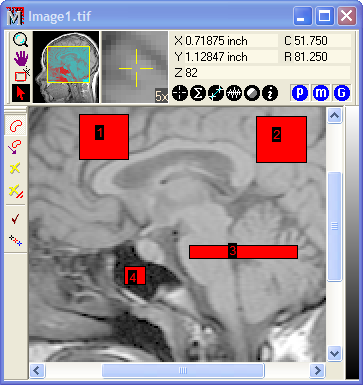The image size is (363, 385).
Task: Activate the red arrow pointer tool
Action: (x=21, y=93)
